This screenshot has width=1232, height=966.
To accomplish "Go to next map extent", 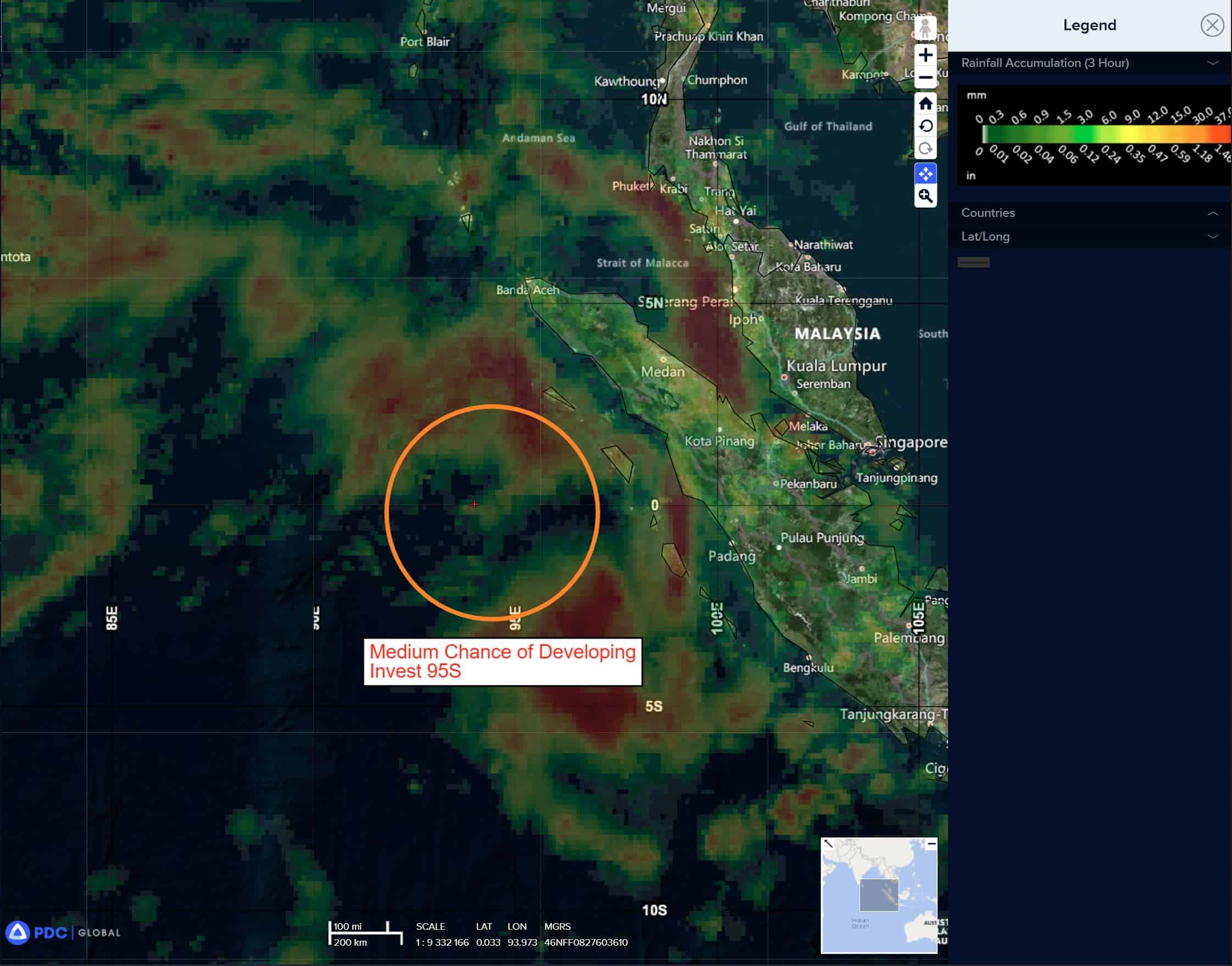I will (925, 148).
